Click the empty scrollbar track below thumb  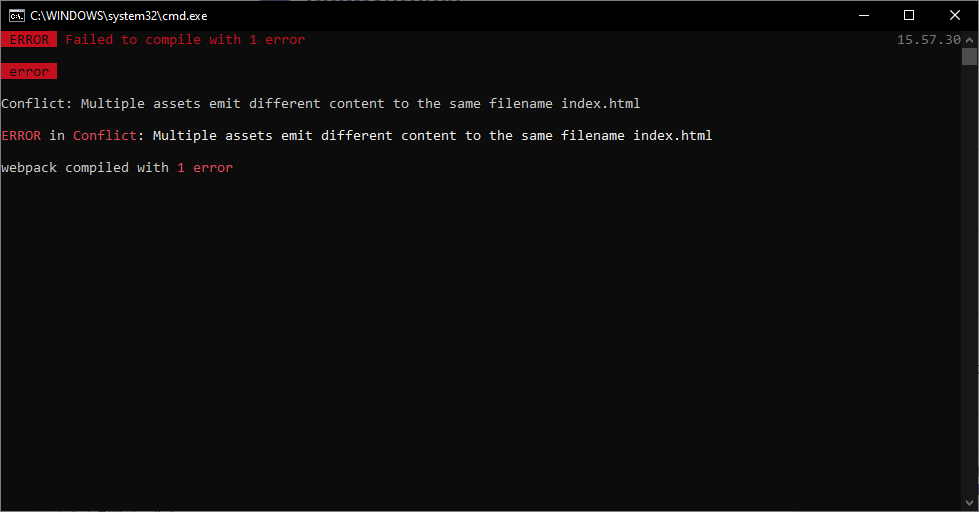[x=969, y=281]
